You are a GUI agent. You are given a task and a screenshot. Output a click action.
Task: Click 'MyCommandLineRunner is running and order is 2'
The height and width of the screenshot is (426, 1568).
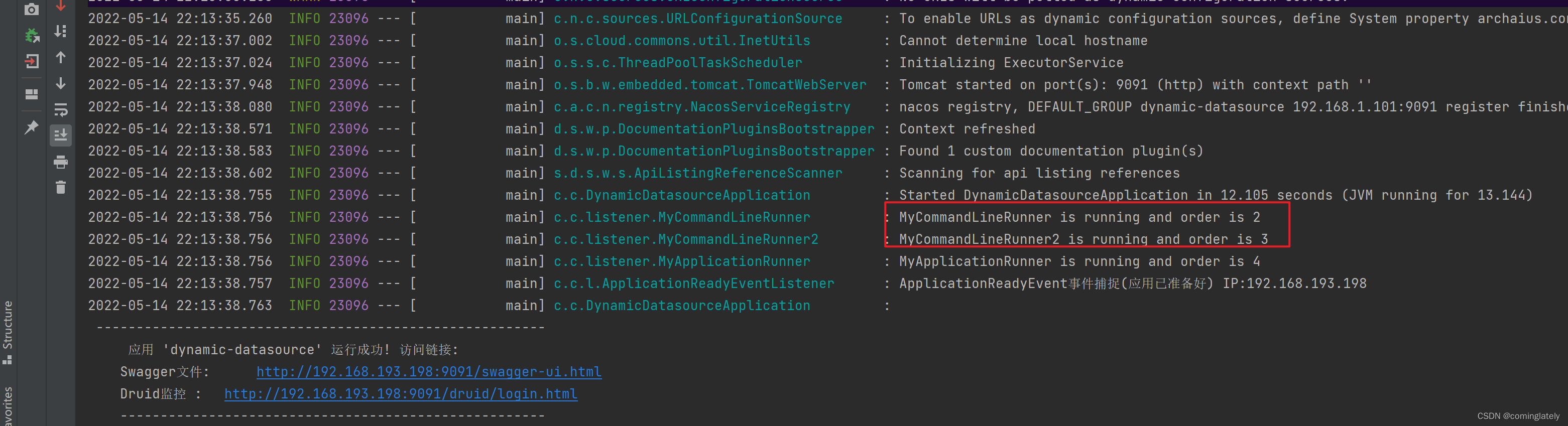tap(1080, 217)
